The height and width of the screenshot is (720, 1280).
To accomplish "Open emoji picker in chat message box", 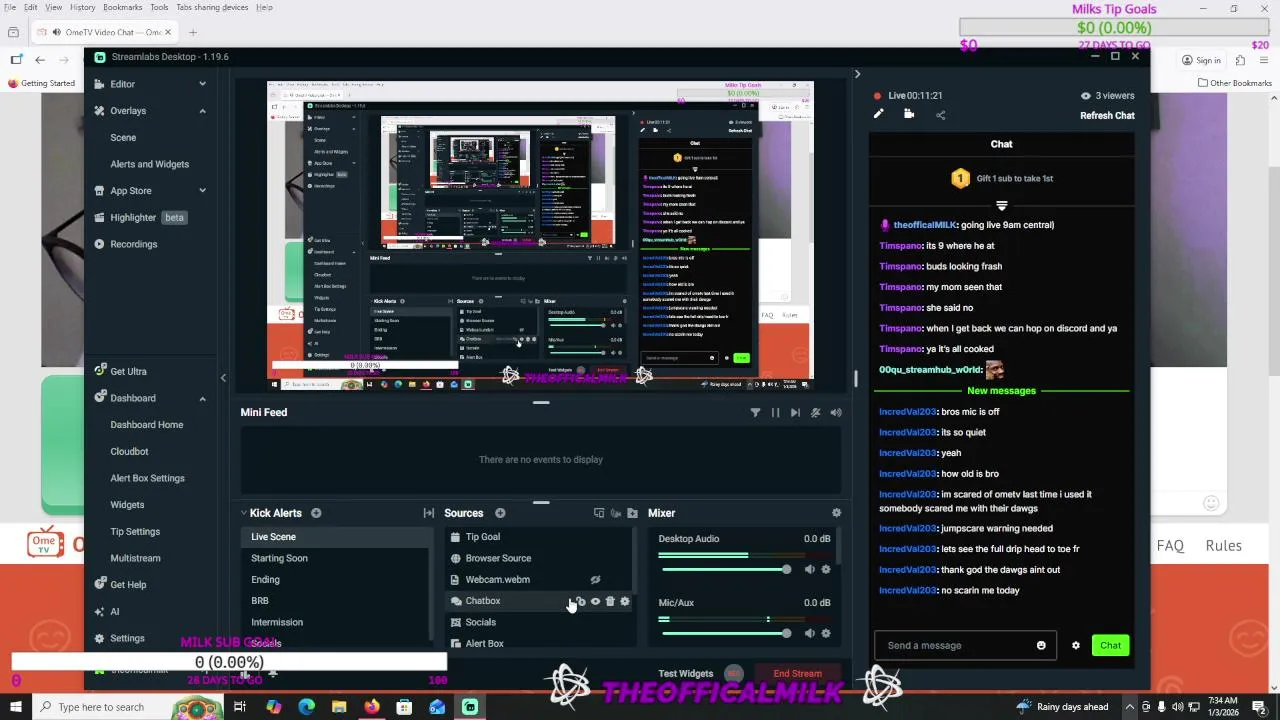I will coord(1041,645).
